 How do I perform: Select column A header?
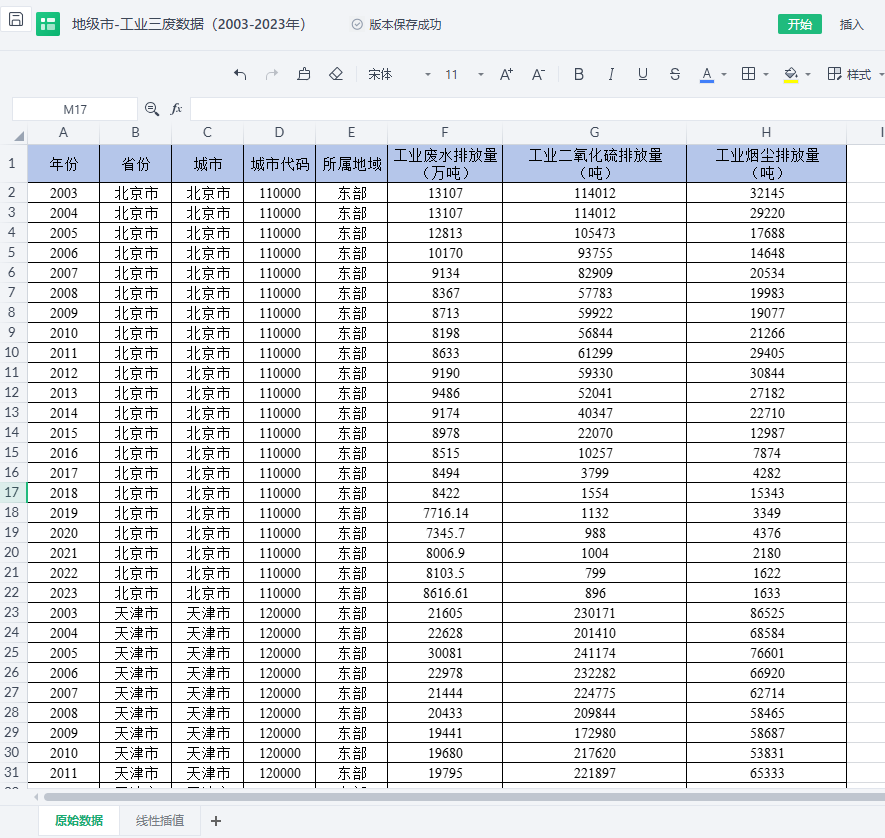pyautogui.click(x=63, y=133)
